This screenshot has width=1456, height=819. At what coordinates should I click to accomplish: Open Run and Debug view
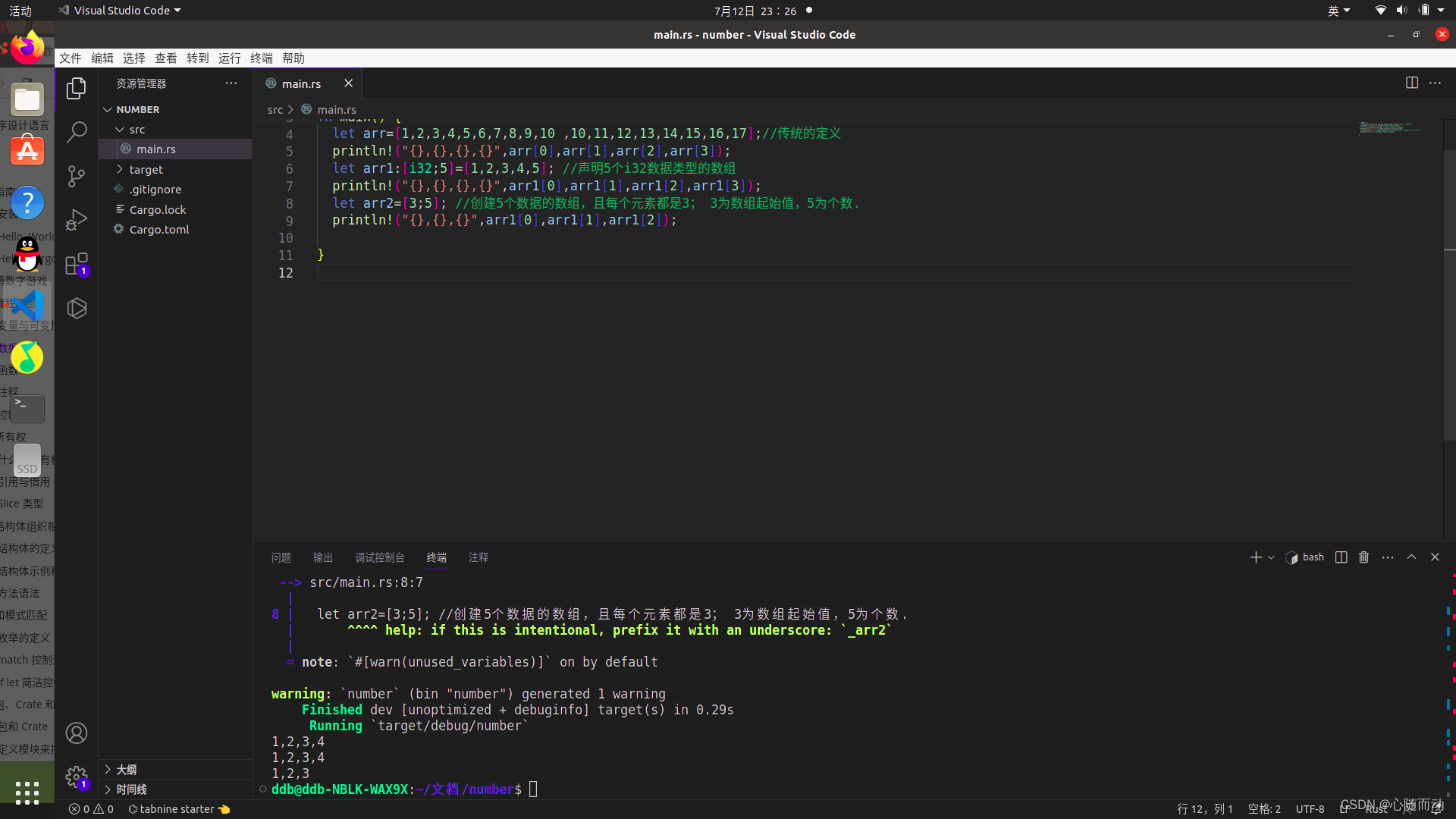tap(77, 220)
